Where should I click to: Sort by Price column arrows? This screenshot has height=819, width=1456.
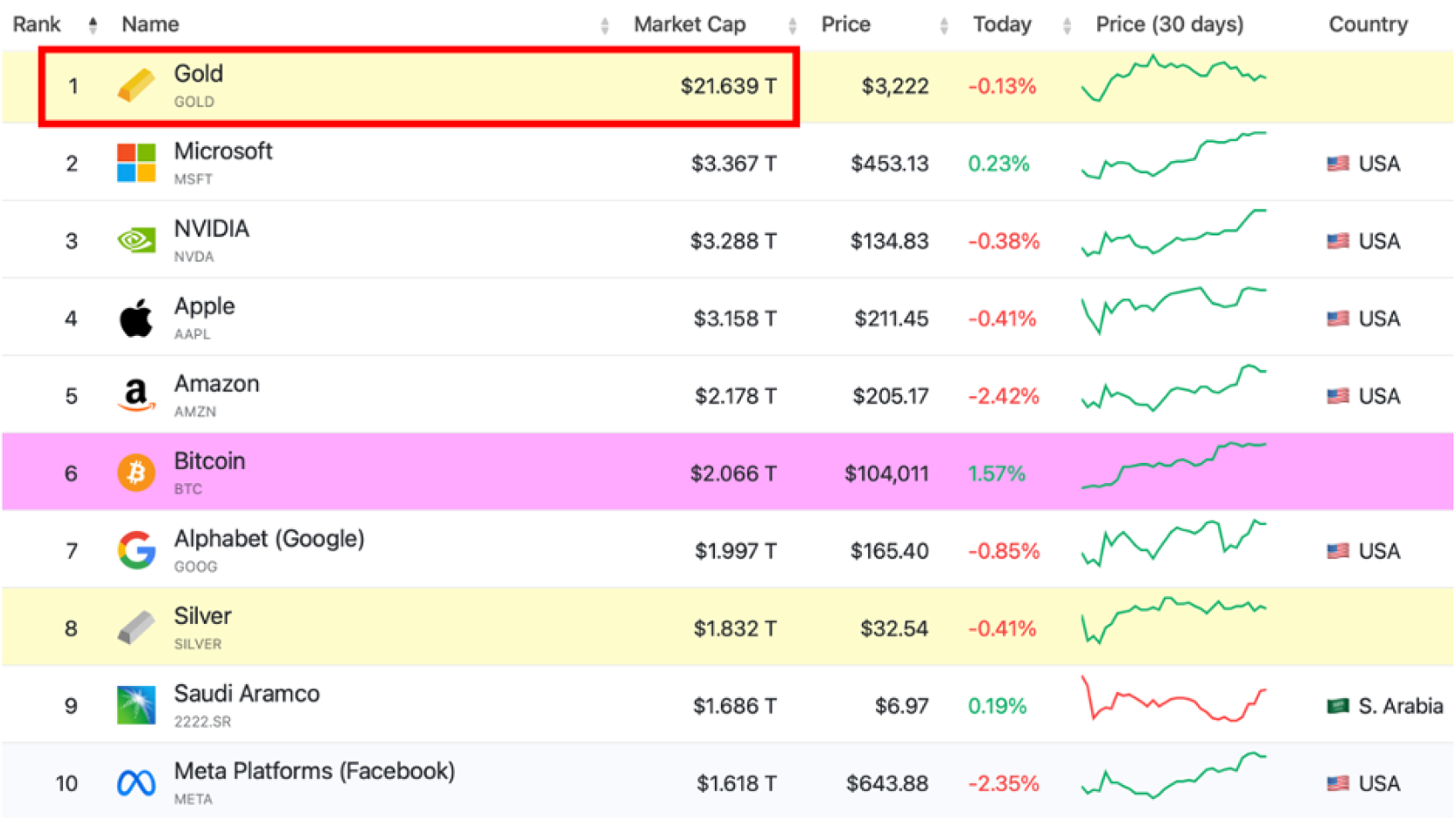(943, 26)
